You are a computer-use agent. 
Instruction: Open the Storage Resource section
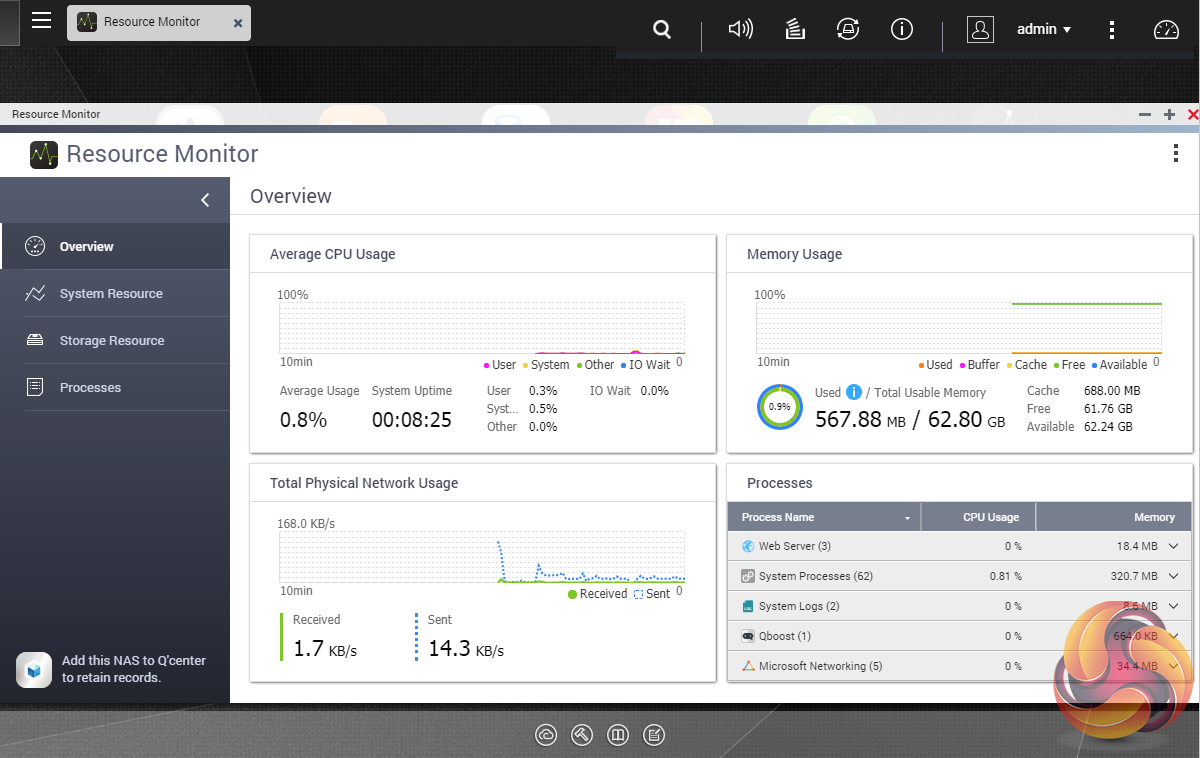(x=111, y=341)
